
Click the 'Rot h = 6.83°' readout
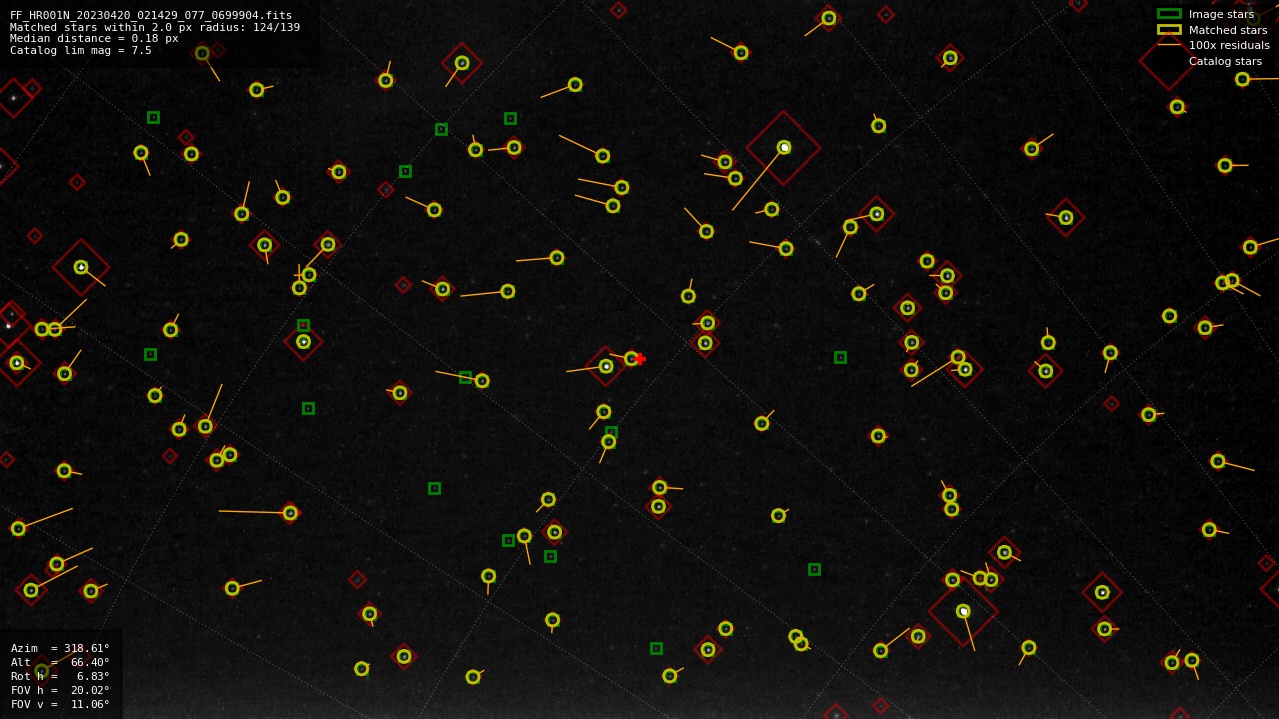[60, 677]
